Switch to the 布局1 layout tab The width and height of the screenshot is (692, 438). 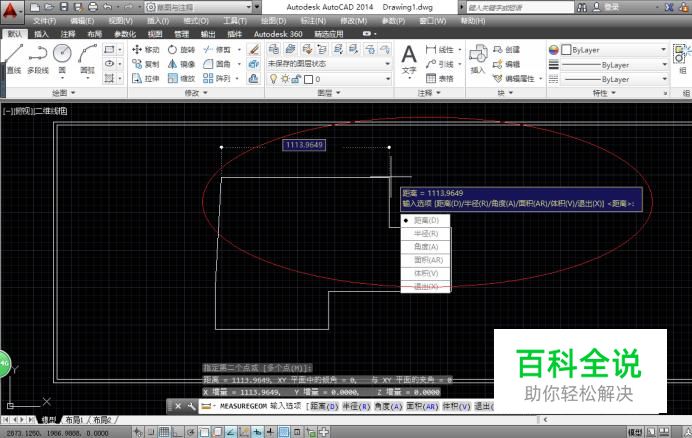[x=74, y=420]
